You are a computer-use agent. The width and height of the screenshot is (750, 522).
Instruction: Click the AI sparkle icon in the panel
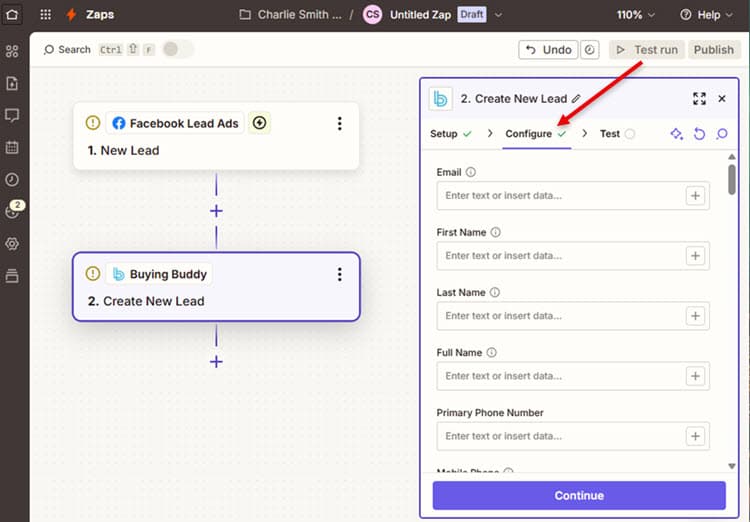[x=676, y=134]
